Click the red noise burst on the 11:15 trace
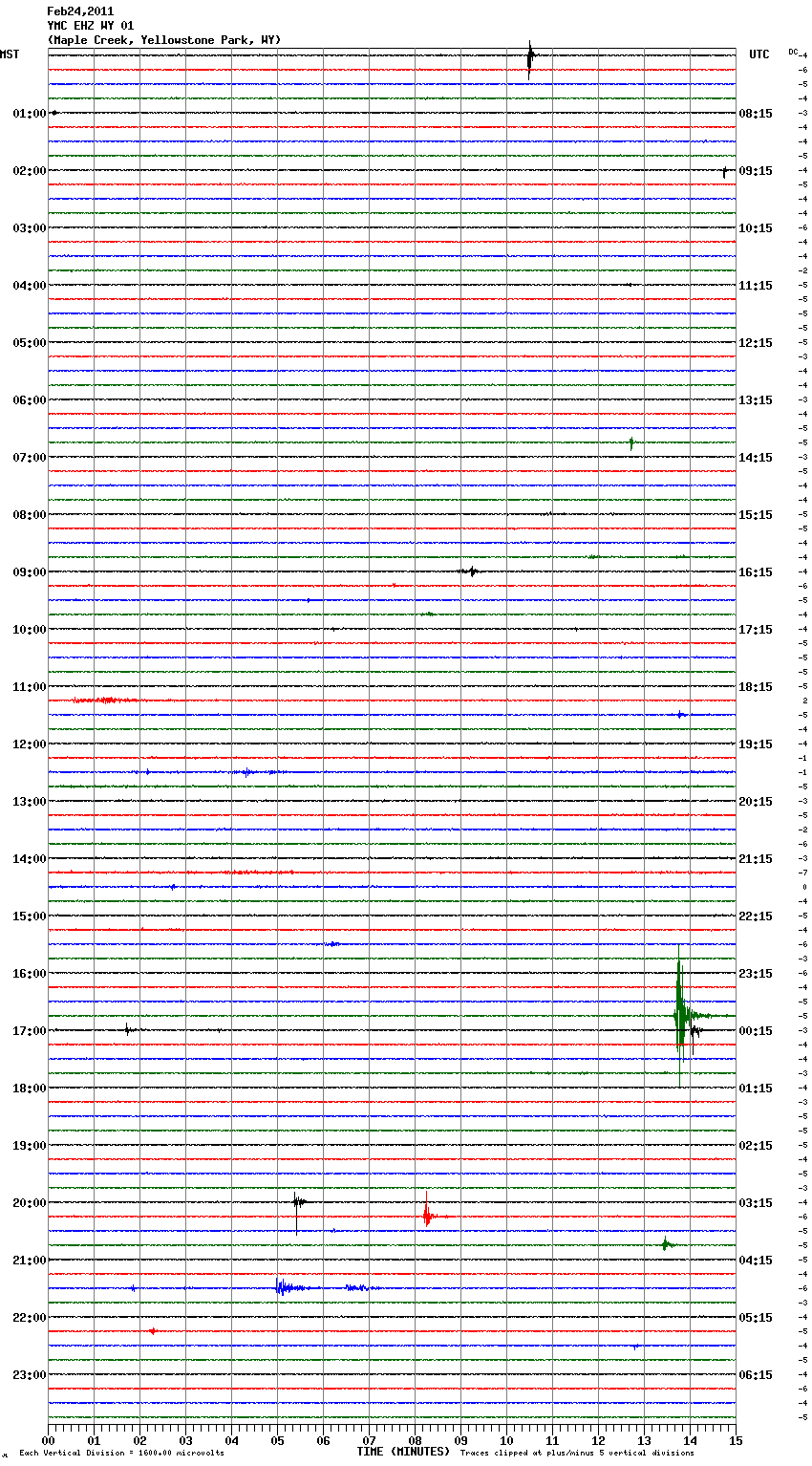This screenshot has height=1466, width=812. click(x=105, y=701)
